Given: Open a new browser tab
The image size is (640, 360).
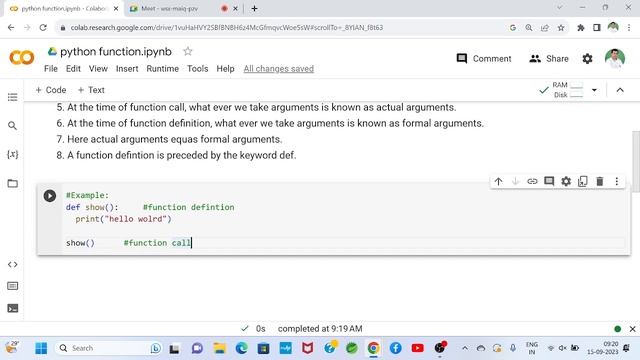Looking at the screenshot, I should coord(254,8).
